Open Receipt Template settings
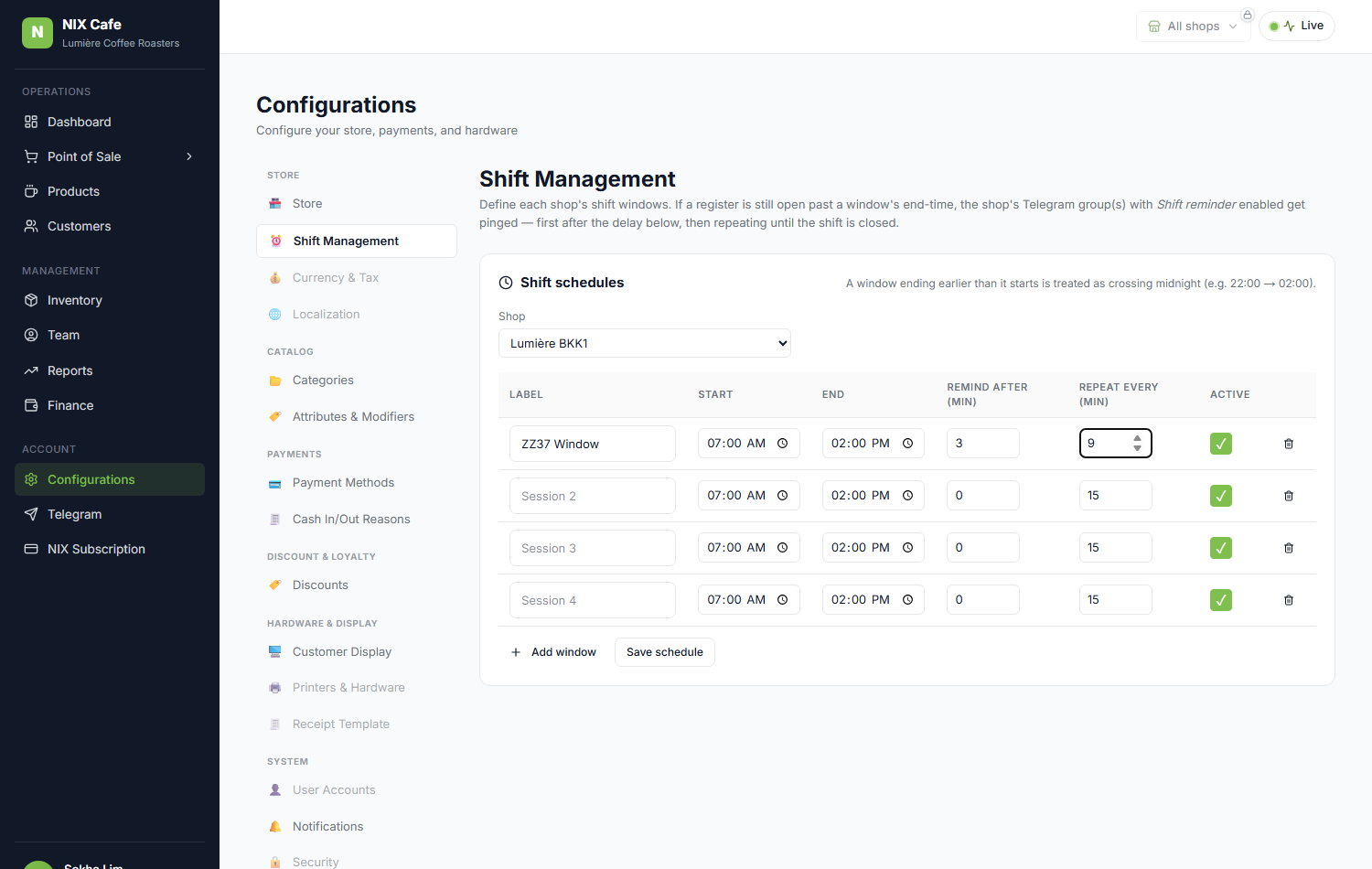Image resolution: width=1372 pixels, height=869 pixels. [x=357, y=724]
